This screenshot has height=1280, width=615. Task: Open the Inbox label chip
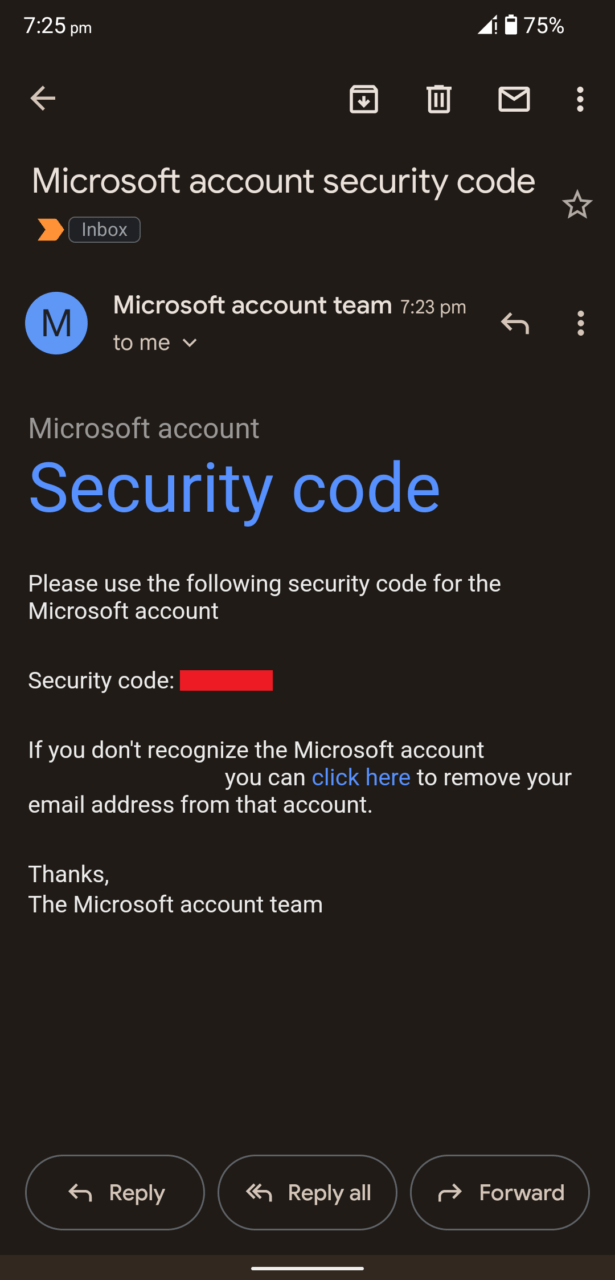tap(104, 229)
